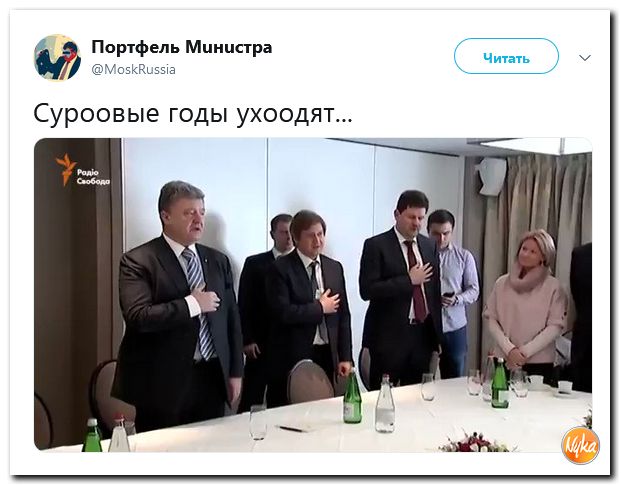621x486 pixels.
Task: Click the flower arrangement on the table
Action: [x=475, y=441]
